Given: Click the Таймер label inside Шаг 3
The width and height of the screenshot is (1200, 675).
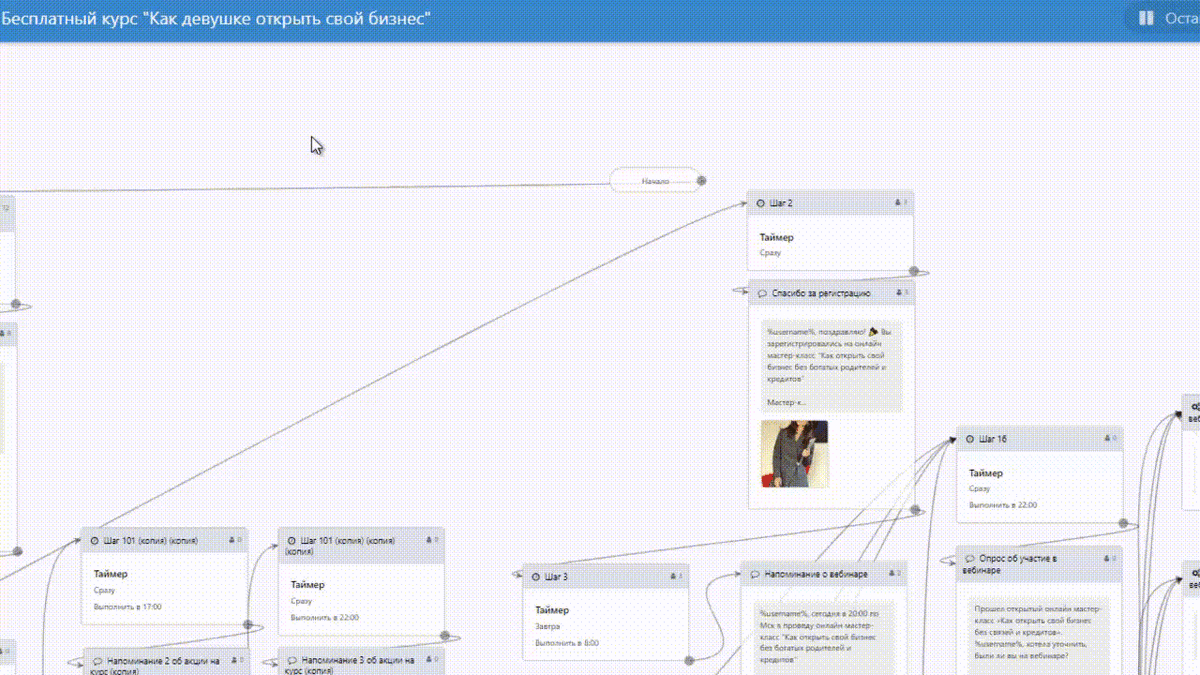Looking at the screenshot, I should (552, 610).
